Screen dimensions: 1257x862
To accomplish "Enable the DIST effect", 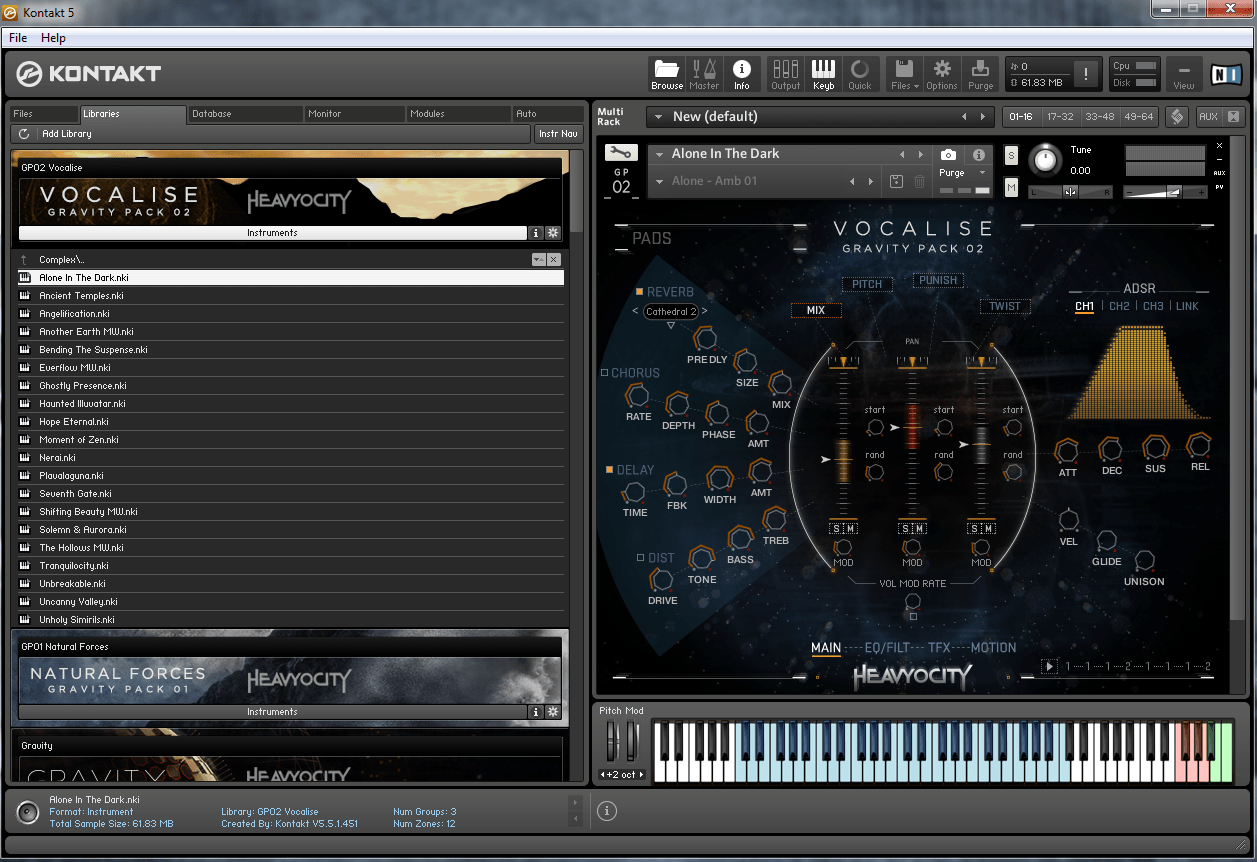I will tap(640, 558).
